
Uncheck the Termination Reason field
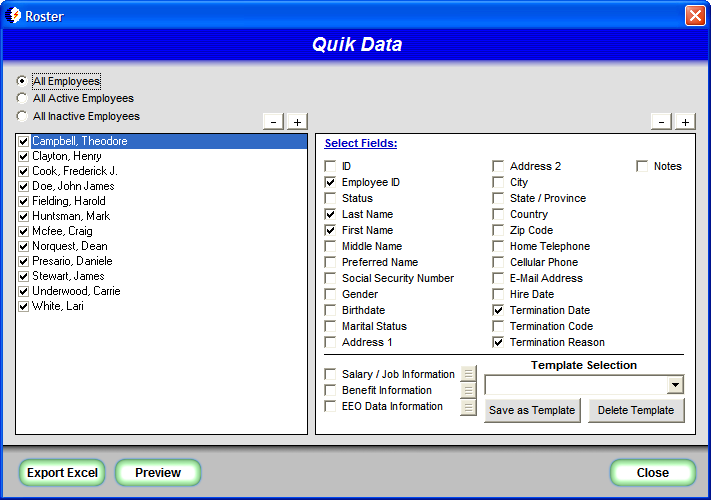498,342
